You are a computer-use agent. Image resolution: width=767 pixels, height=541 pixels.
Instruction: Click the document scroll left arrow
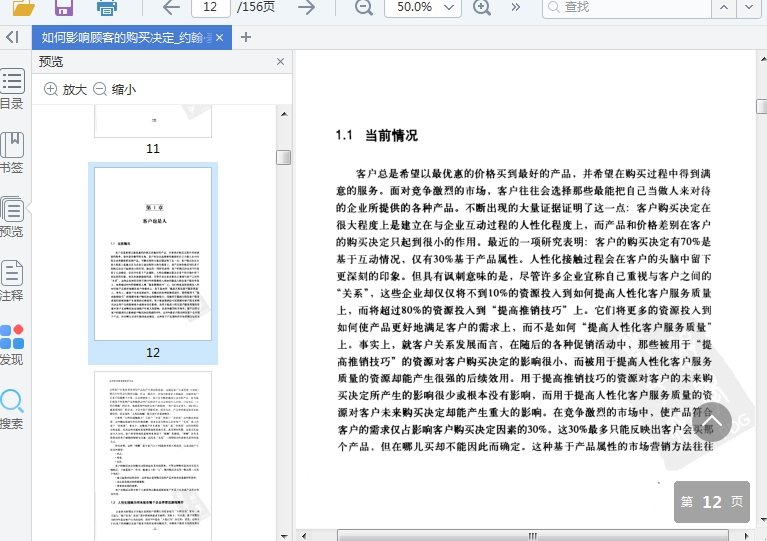[x=304, y=536]
